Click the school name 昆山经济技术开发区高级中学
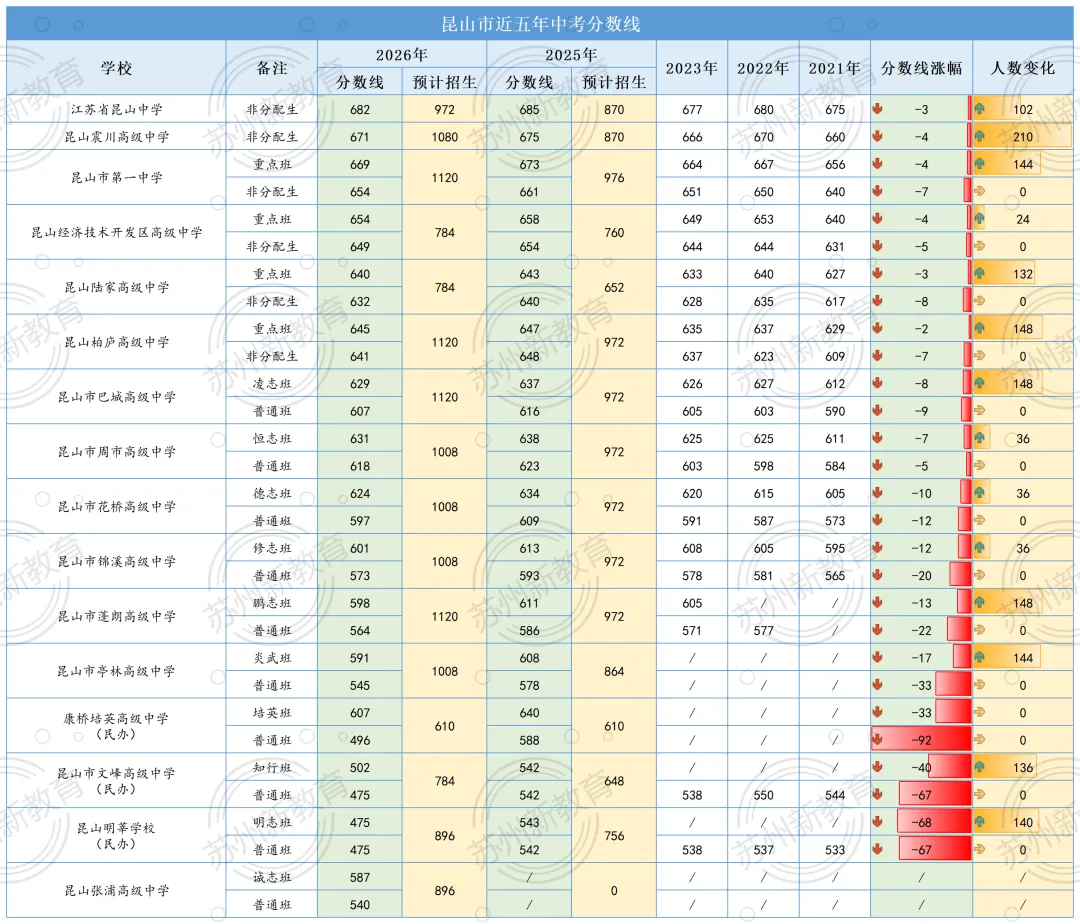This screenshot has height=924, width=1080. 116,233
